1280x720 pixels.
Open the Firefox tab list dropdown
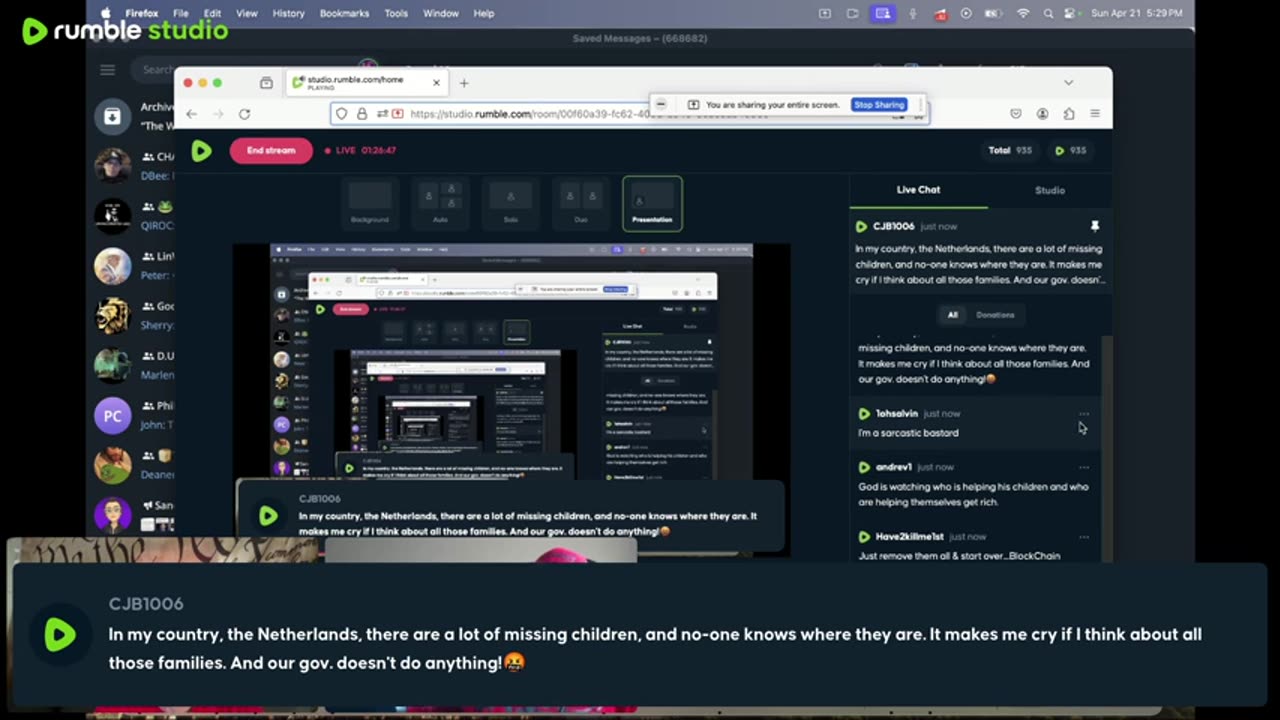tap(1068, 83)
